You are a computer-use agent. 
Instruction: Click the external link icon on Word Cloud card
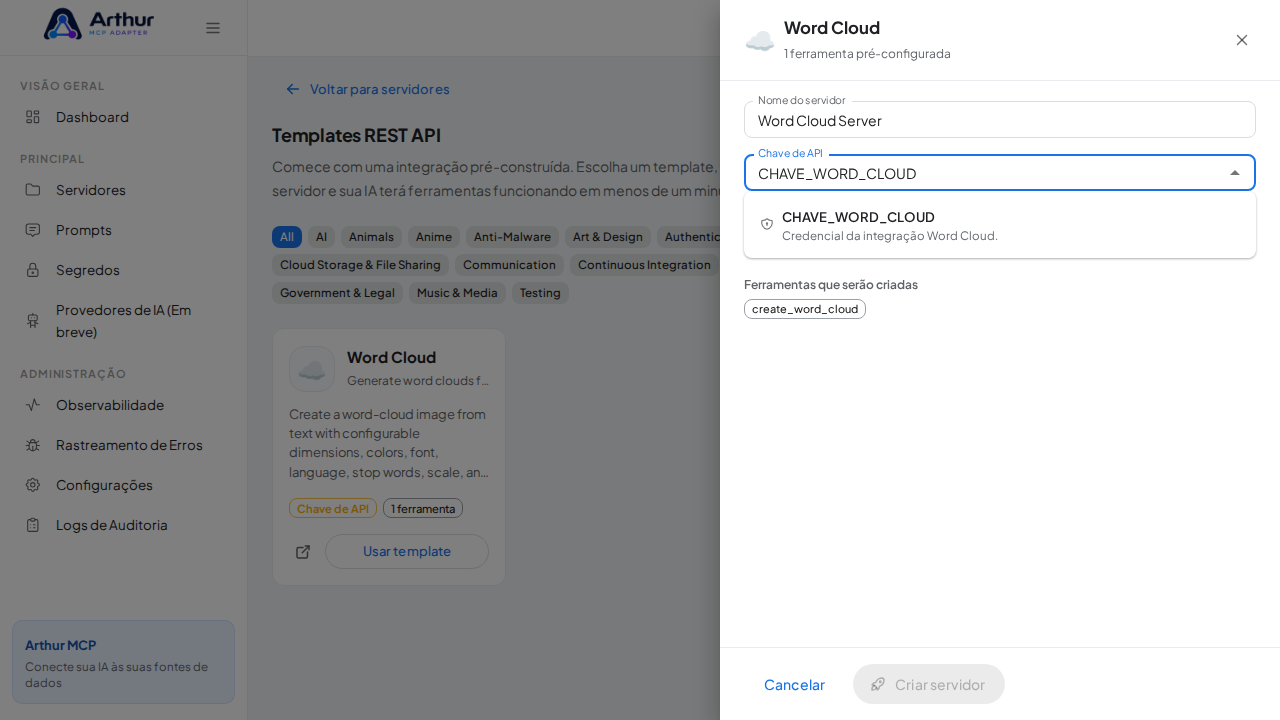(x=303, y=552)
